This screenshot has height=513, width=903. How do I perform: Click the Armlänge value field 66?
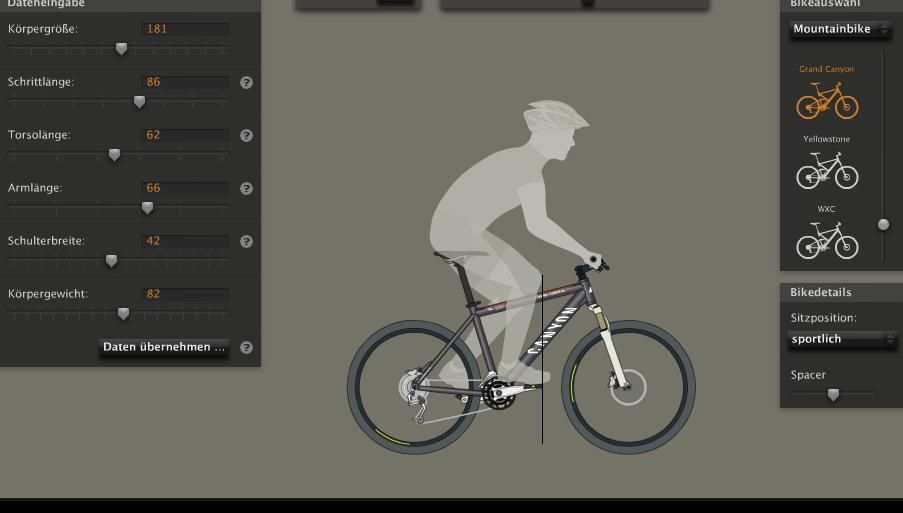point(185,188)
